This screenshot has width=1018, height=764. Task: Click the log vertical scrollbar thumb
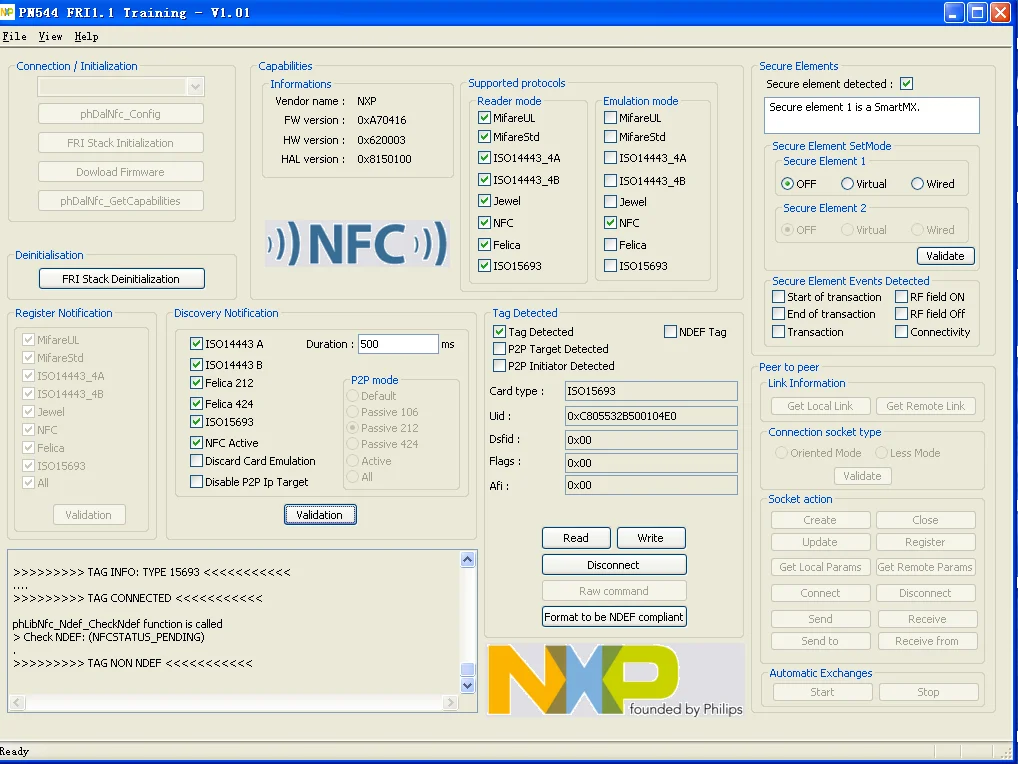(467, 669)
